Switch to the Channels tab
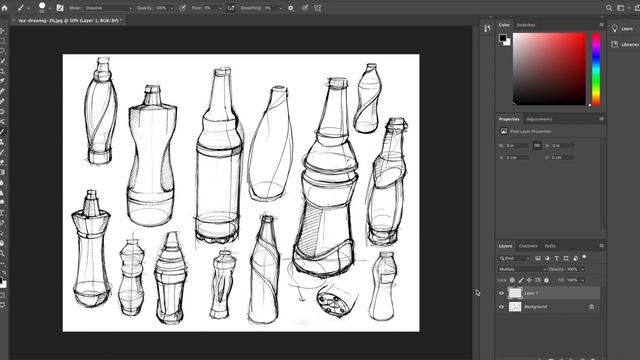The image size is (640, 360). pyautogui.click(x=528, y=246)
